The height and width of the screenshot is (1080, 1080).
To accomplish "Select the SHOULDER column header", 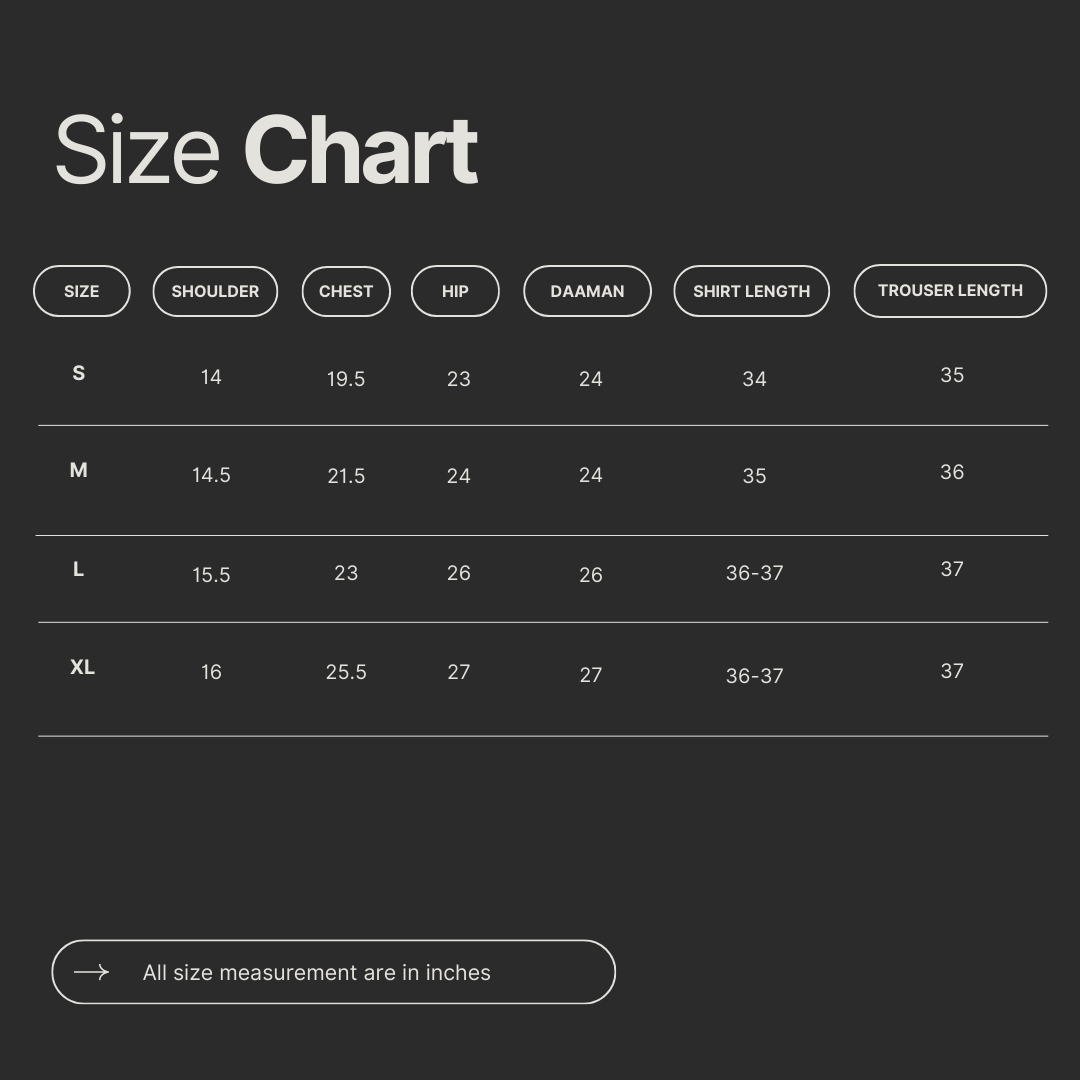I will [215, 291].
